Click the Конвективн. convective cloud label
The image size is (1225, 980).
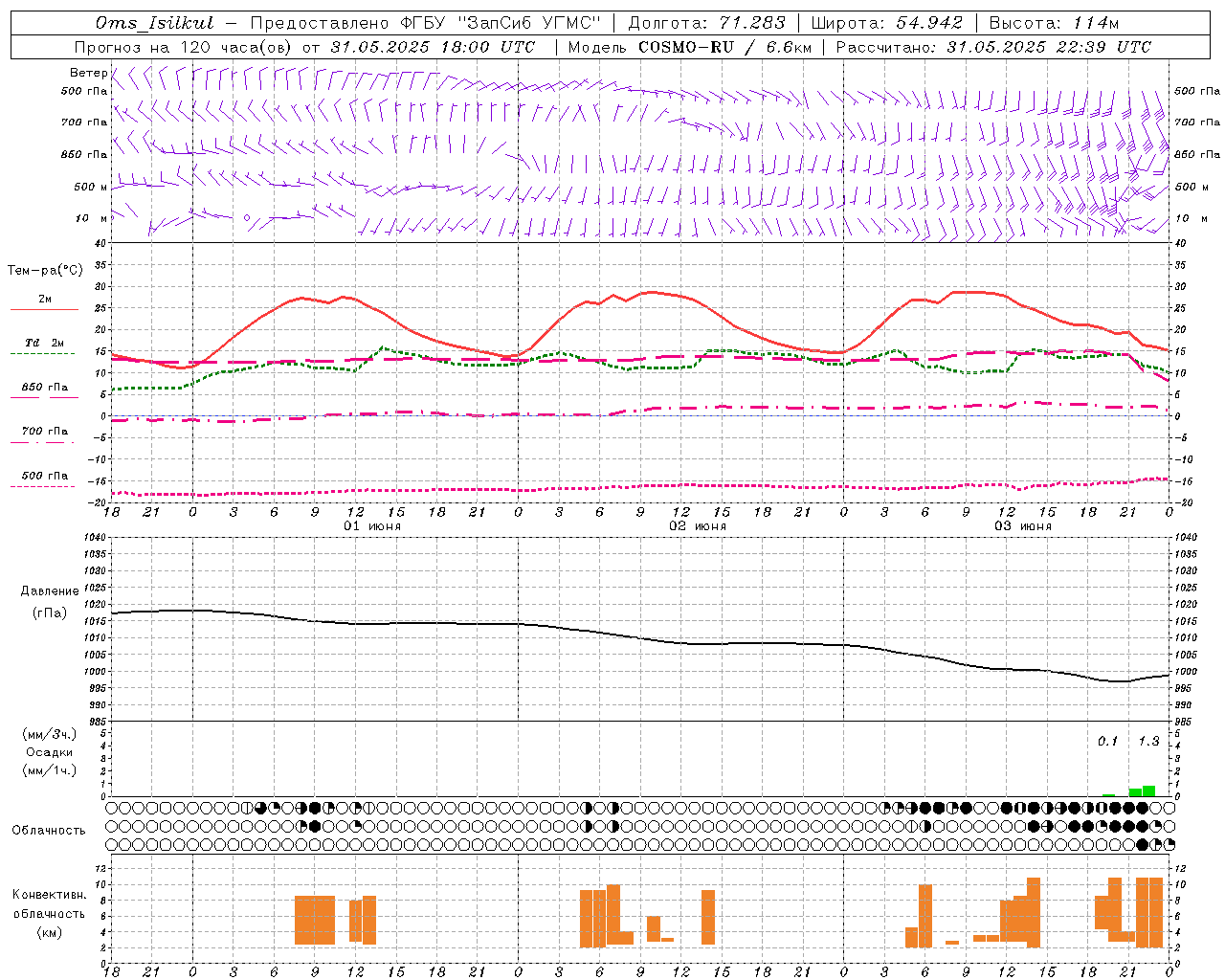pyautogui.click(x=49, y=895)
